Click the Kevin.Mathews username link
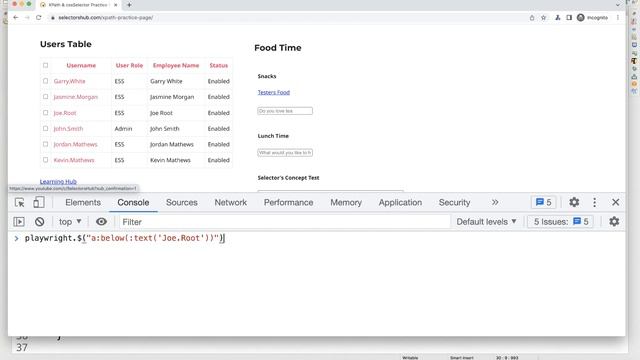This screenshot has height=360, width=640. [x=74, y=160]
